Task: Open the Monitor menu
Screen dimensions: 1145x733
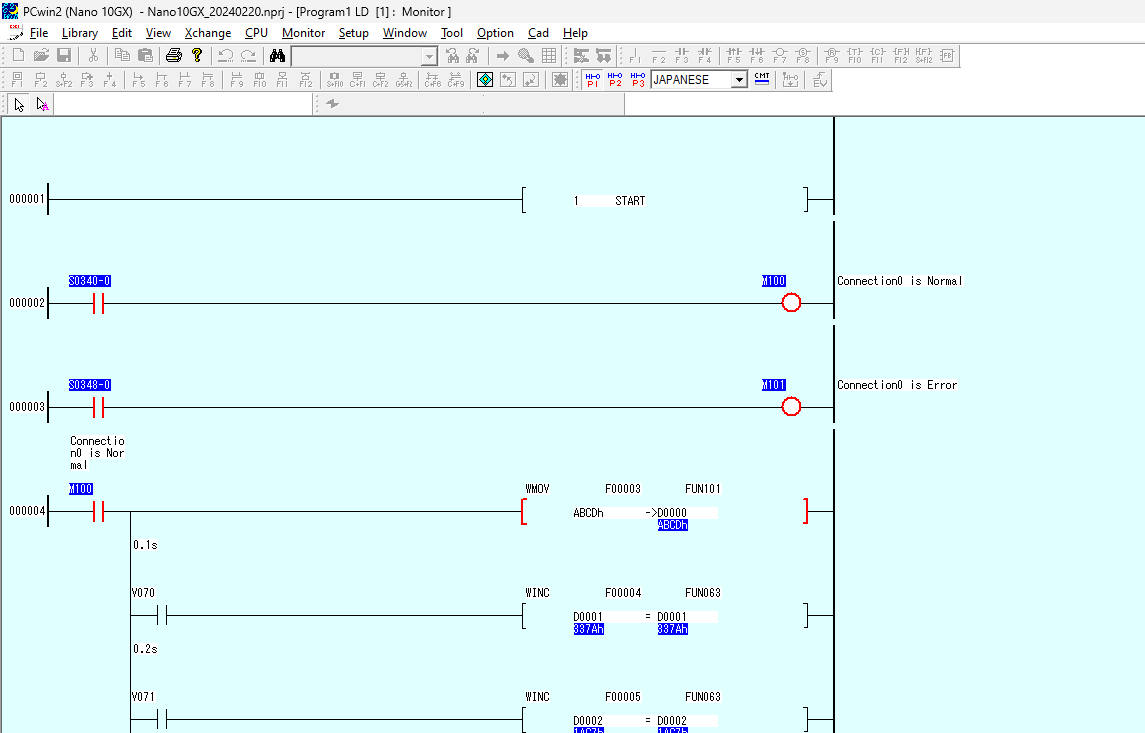Action: point(303,33)
